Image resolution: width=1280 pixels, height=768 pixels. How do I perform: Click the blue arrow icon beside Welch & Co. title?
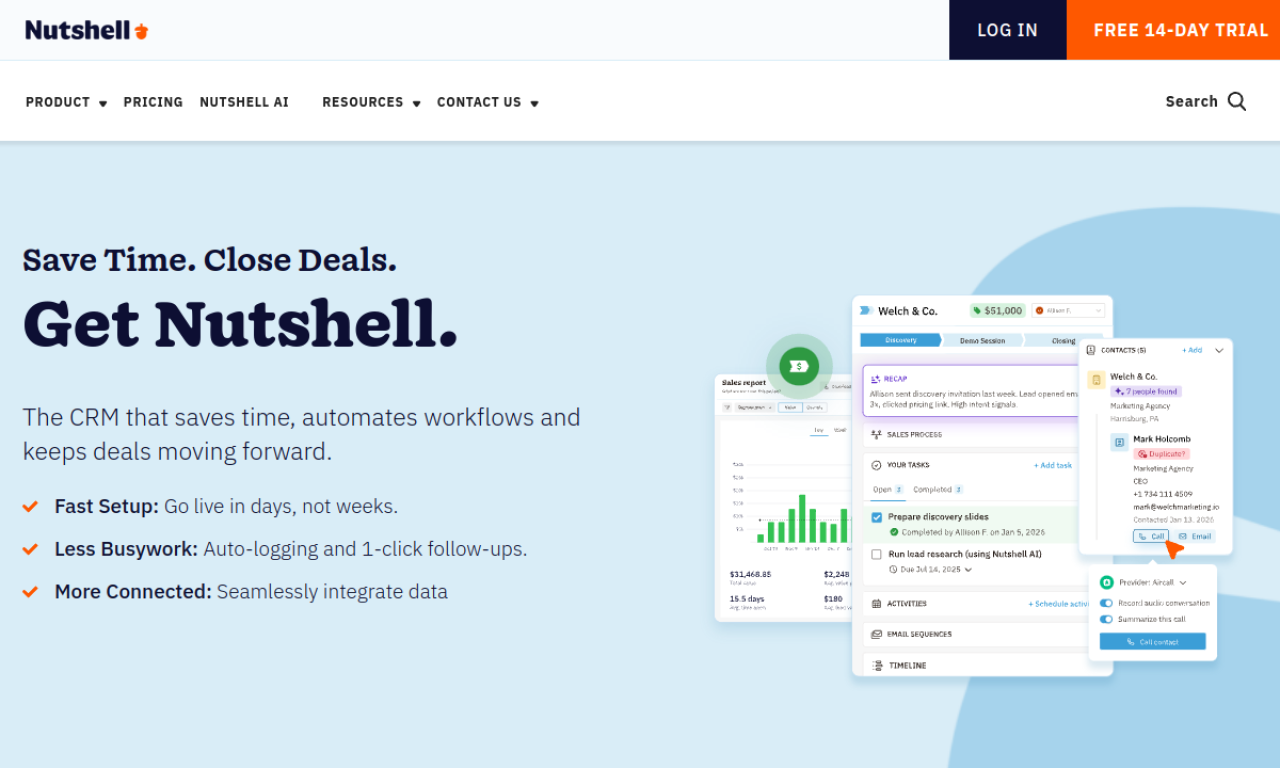[866, 311]
